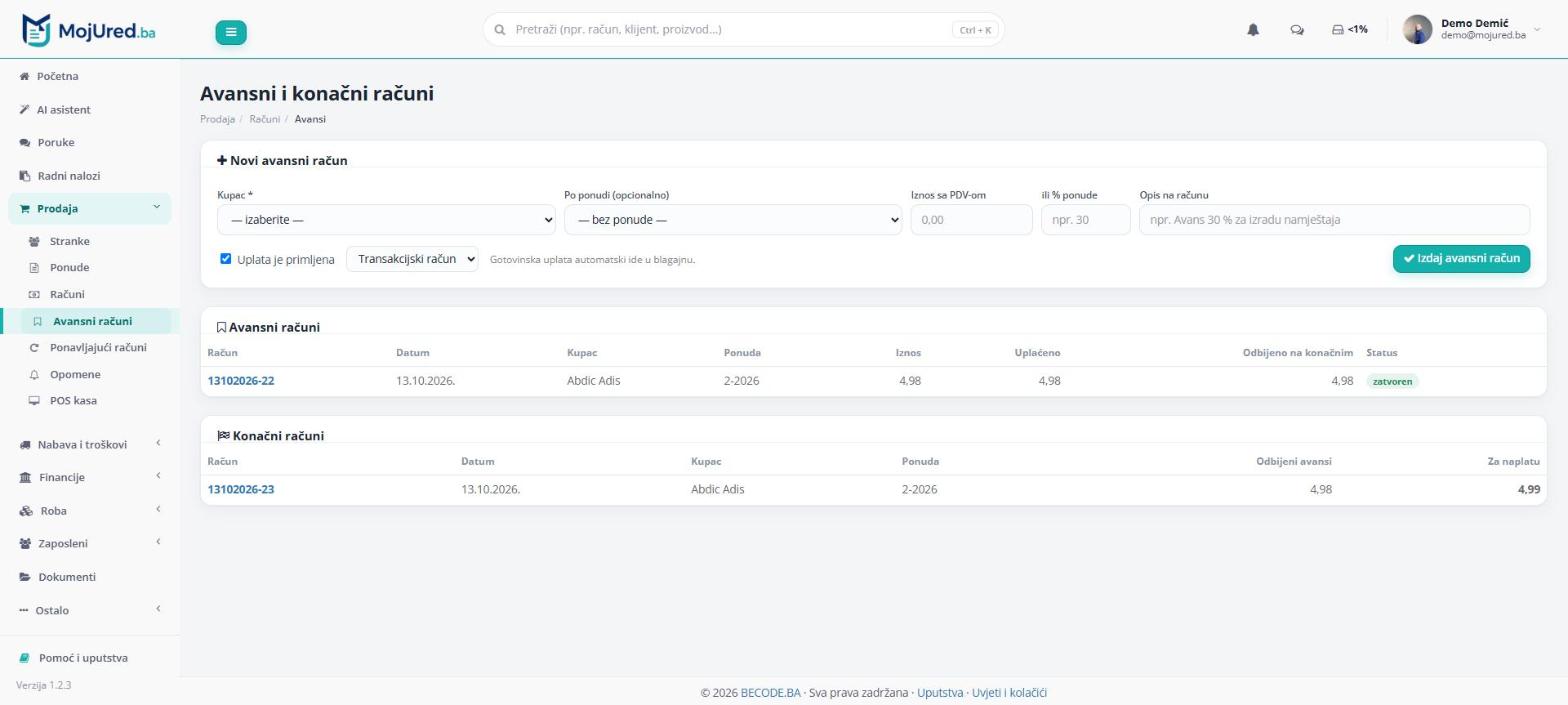Image resolution: width=1568 pixels, height=705 pixels.
Task: Open the chat messages icon in header
Action: (1297, 30)
